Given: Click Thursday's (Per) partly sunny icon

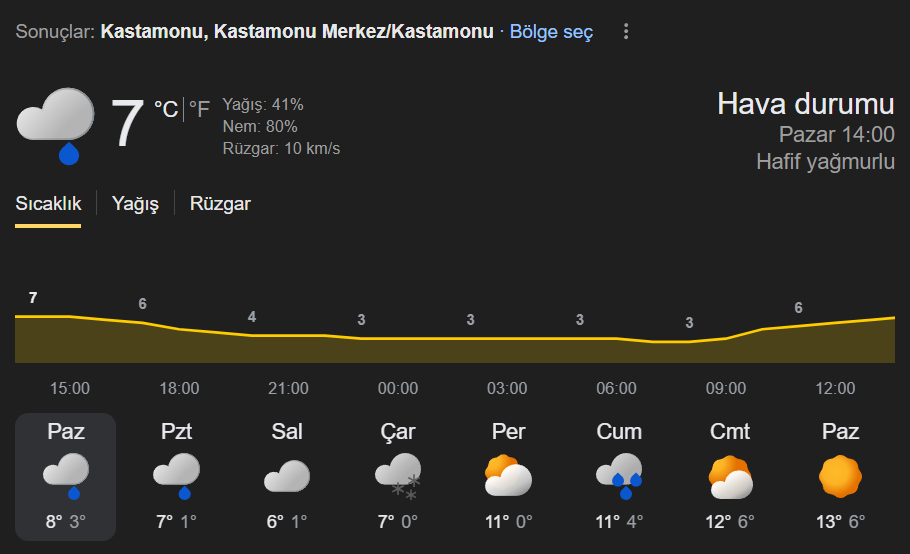Looking at the screenshot, I should click(x=508, y=475).
